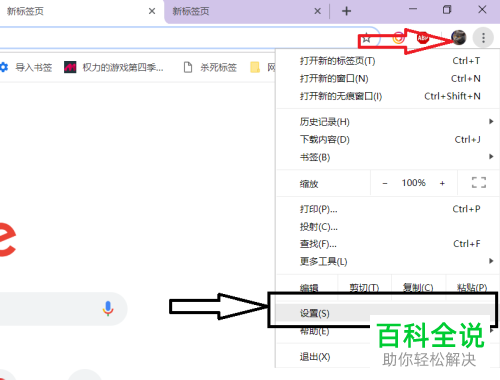500x380 pixels.
Task: Select 打印(P)... menu item
Action: pos(388,209)
